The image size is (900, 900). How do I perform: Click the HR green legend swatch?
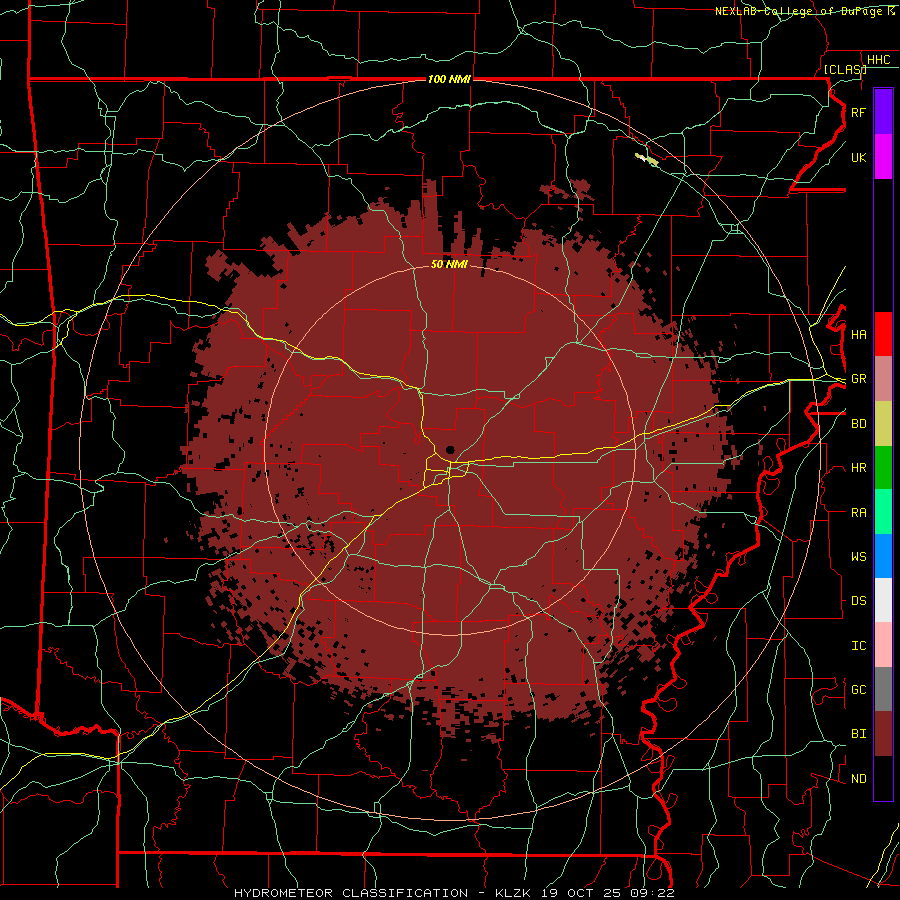click(883, 468)
